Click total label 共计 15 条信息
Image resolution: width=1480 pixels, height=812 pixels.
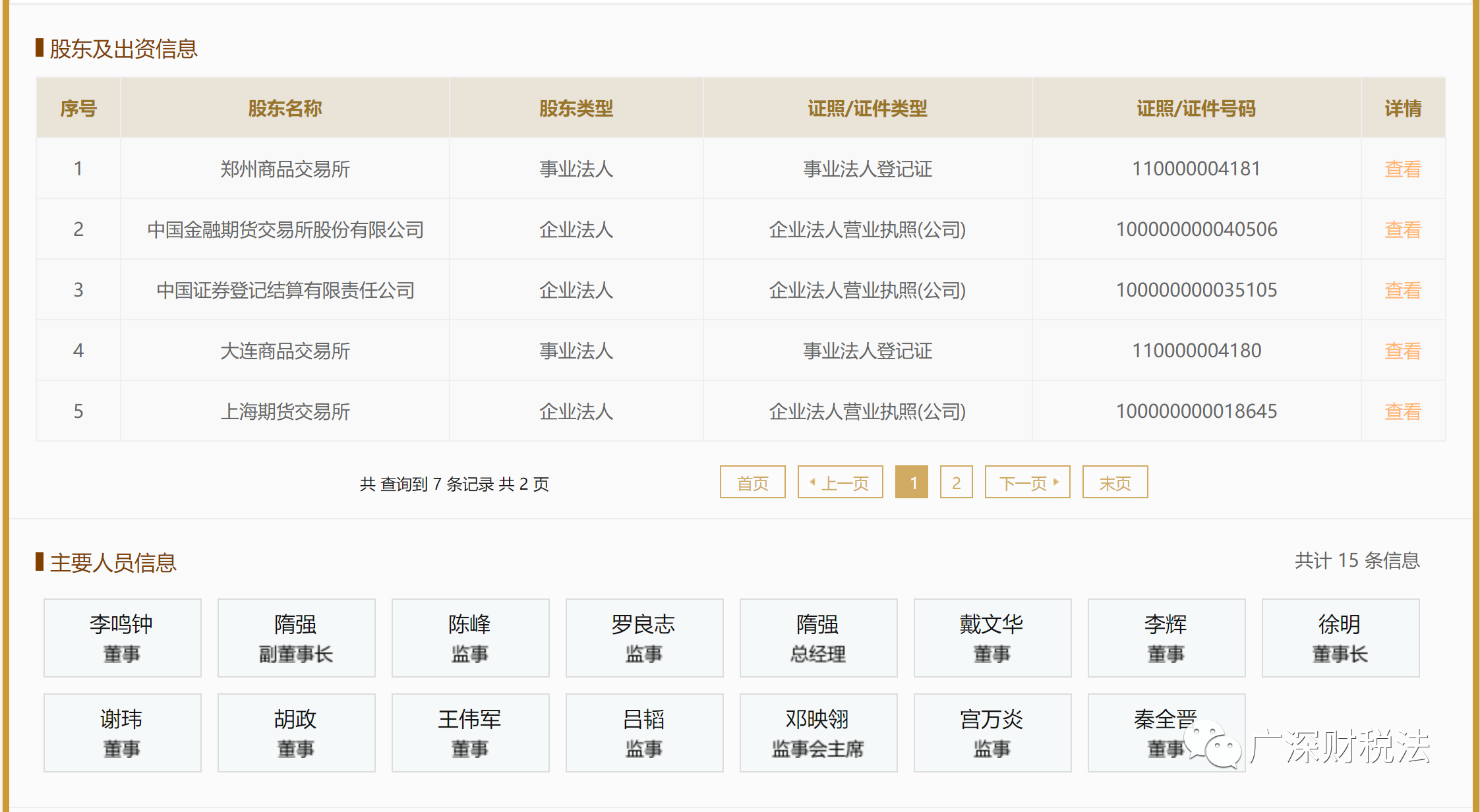[1357, 560]
